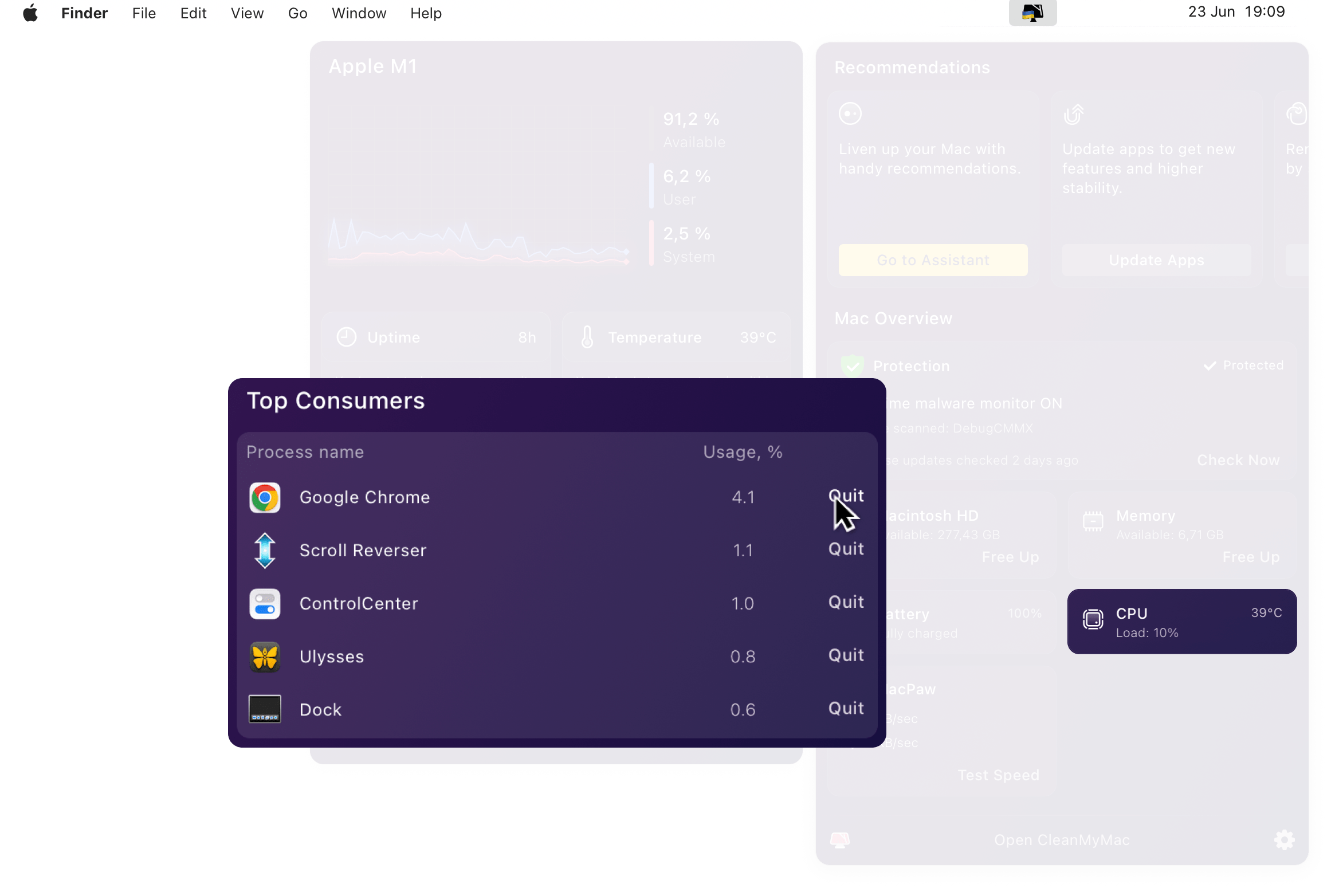This screenshot has width=1335, height=896.
Task: Click the ControlCenter process name
Action: [359, 604]
